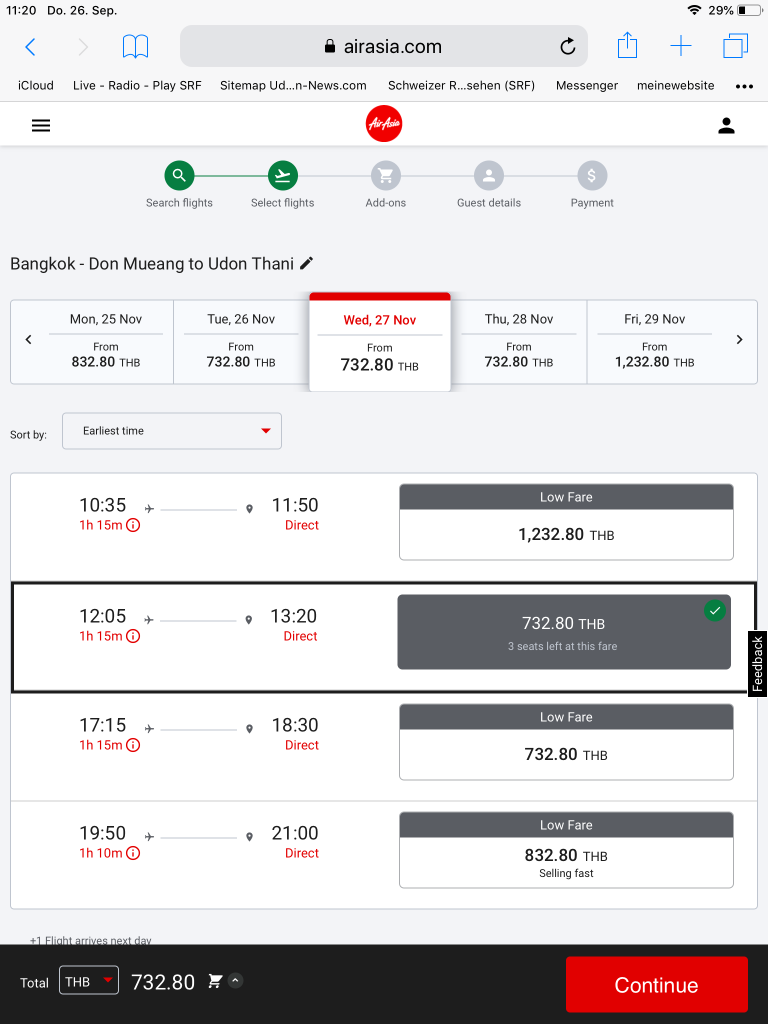Click the Safari share icon
The height and width of the screenshot is (1024, 768).
[627, 46]
